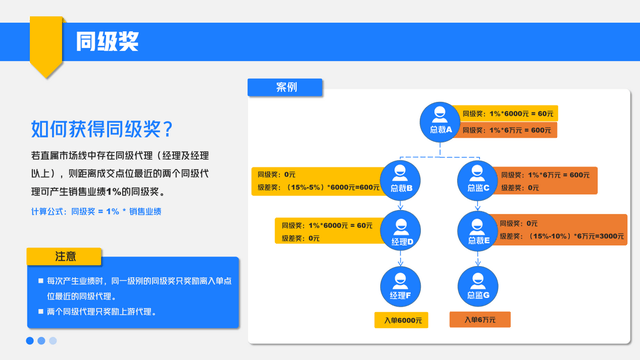Viewport: 640px width, 360px height.
Task: Select the 注意 yellow label
Action: pyautogui.click(x=64, y=256)
